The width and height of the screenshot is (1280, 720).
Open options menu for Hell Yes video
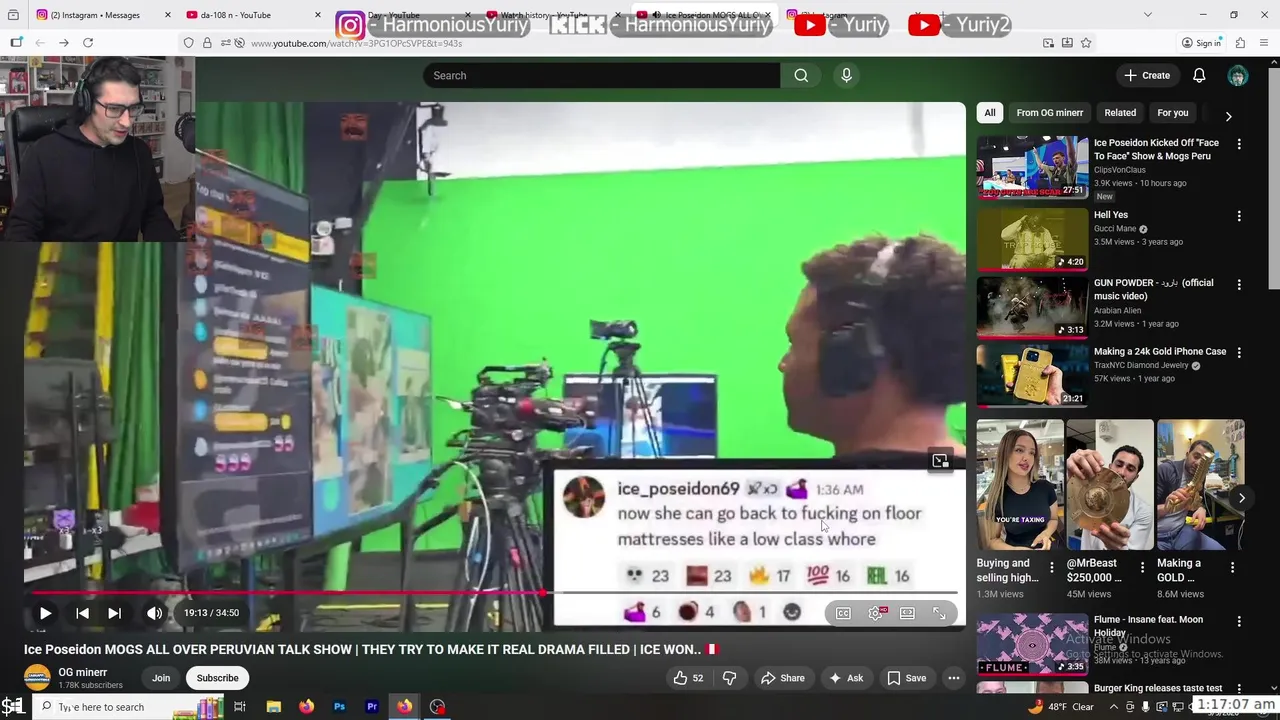coord(1239,216)
